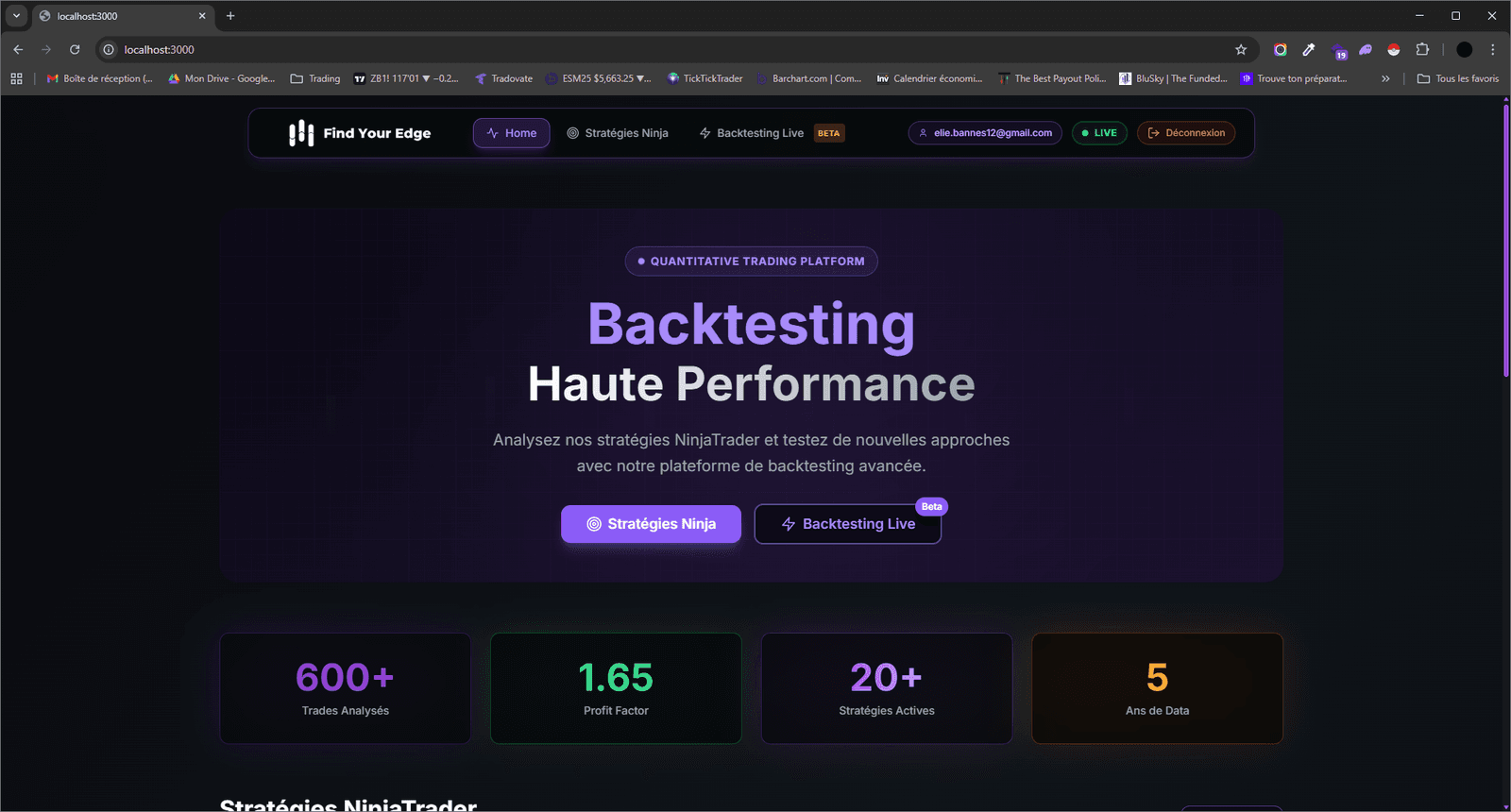
Task: Expand the hidden bookmarks overflow chevron
Action: pos(1385,79)
